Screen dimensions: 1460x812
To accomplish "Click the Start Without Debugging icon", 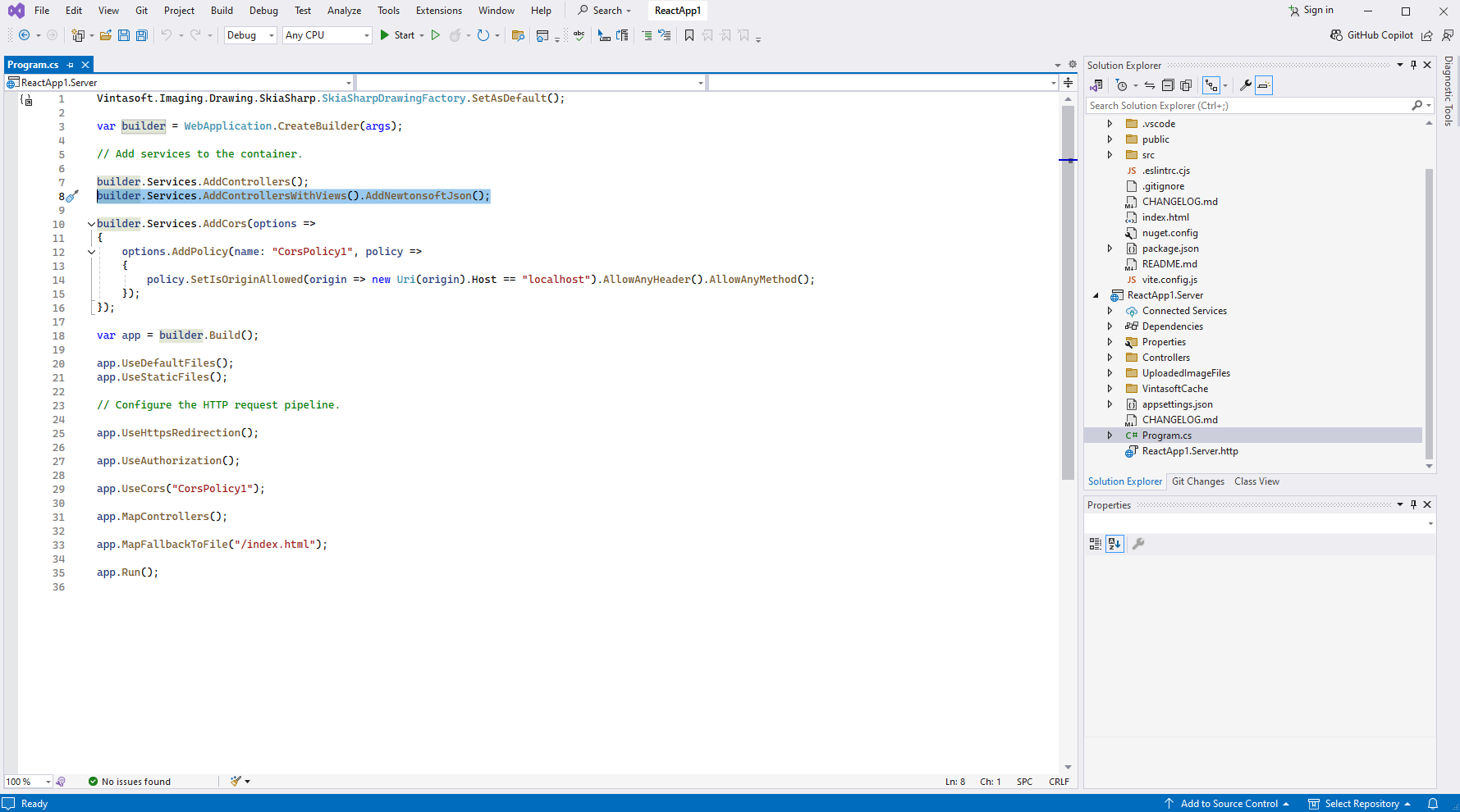I will (436, 35).
